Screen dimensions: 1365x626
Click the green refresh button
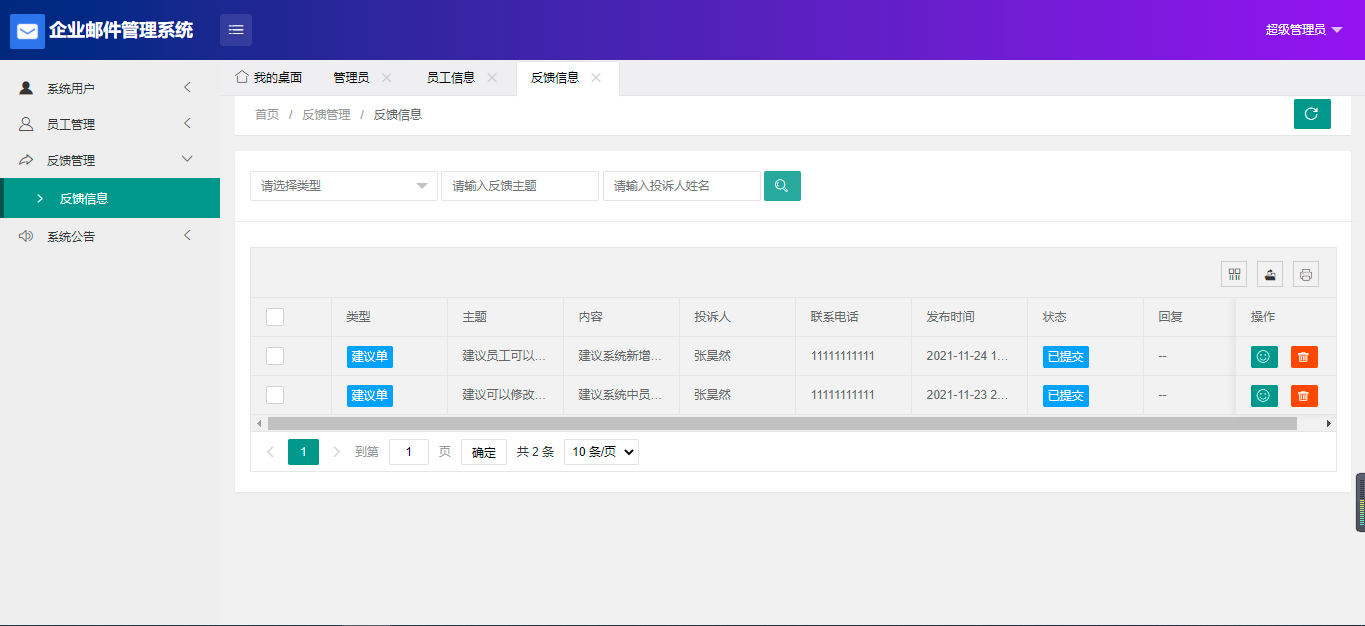coord(1312,114)
